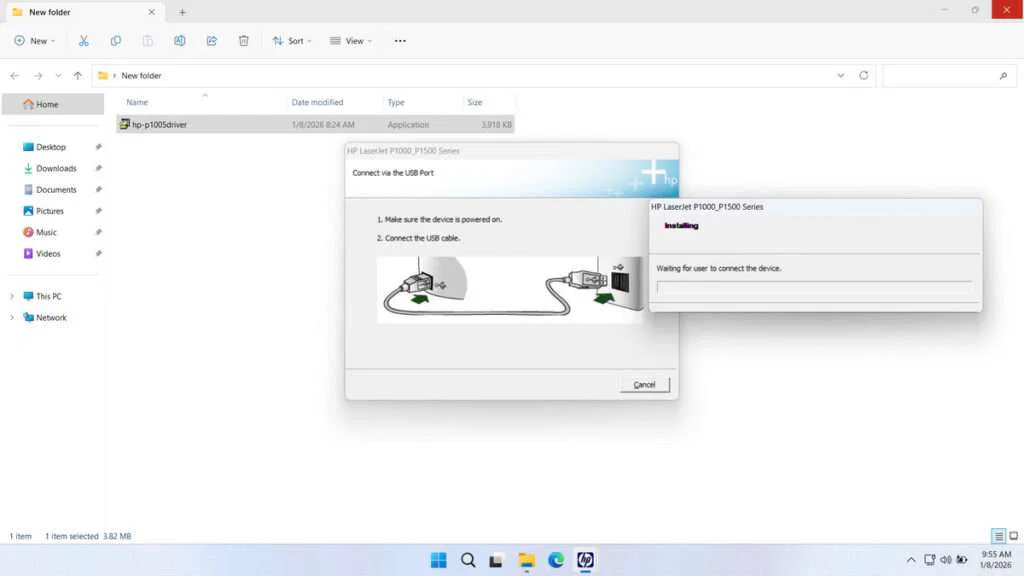Refresh the current folder view

point(862,75)
